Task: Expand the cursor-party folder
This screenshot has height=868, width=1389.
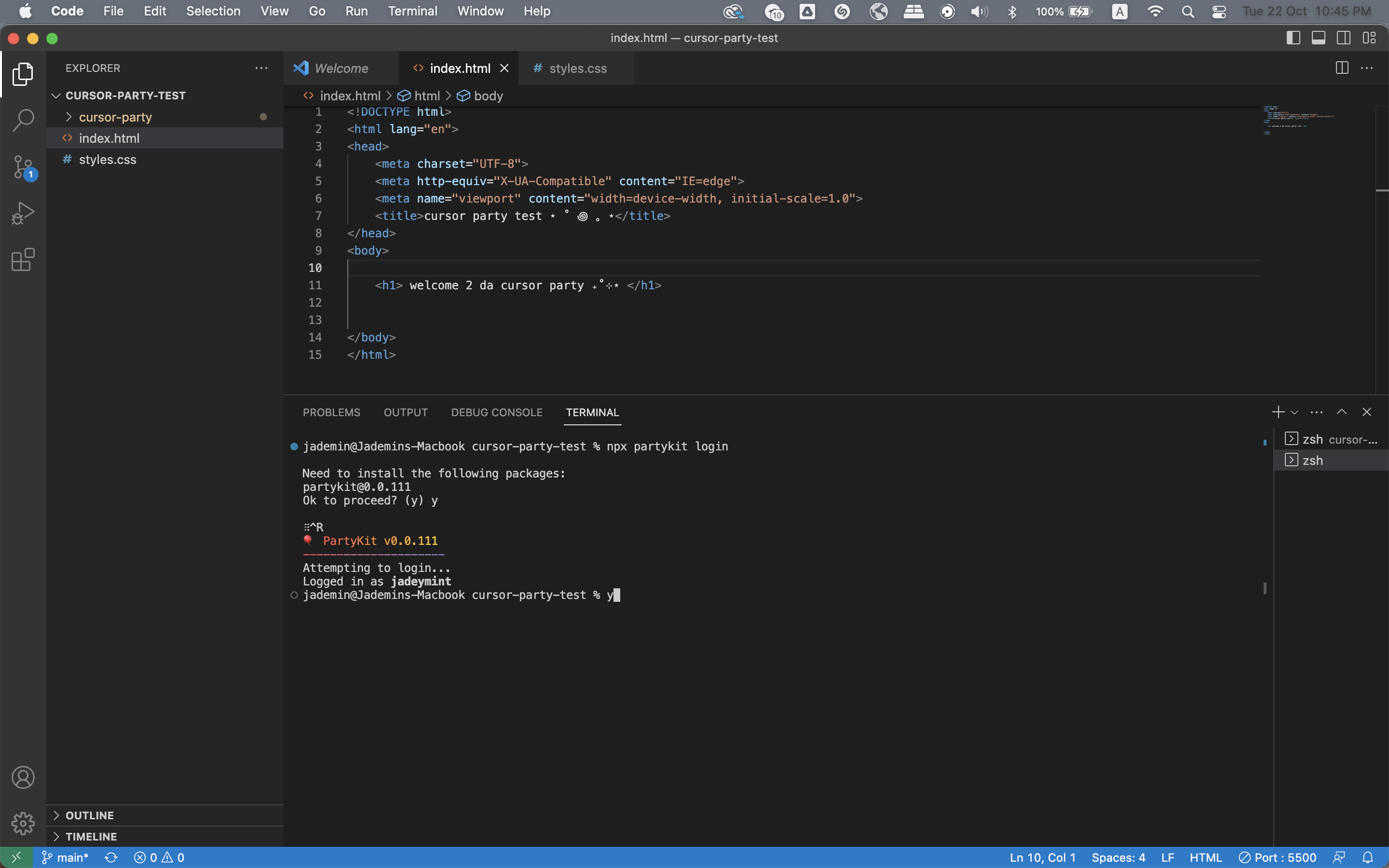Action: tap(115, 117)
